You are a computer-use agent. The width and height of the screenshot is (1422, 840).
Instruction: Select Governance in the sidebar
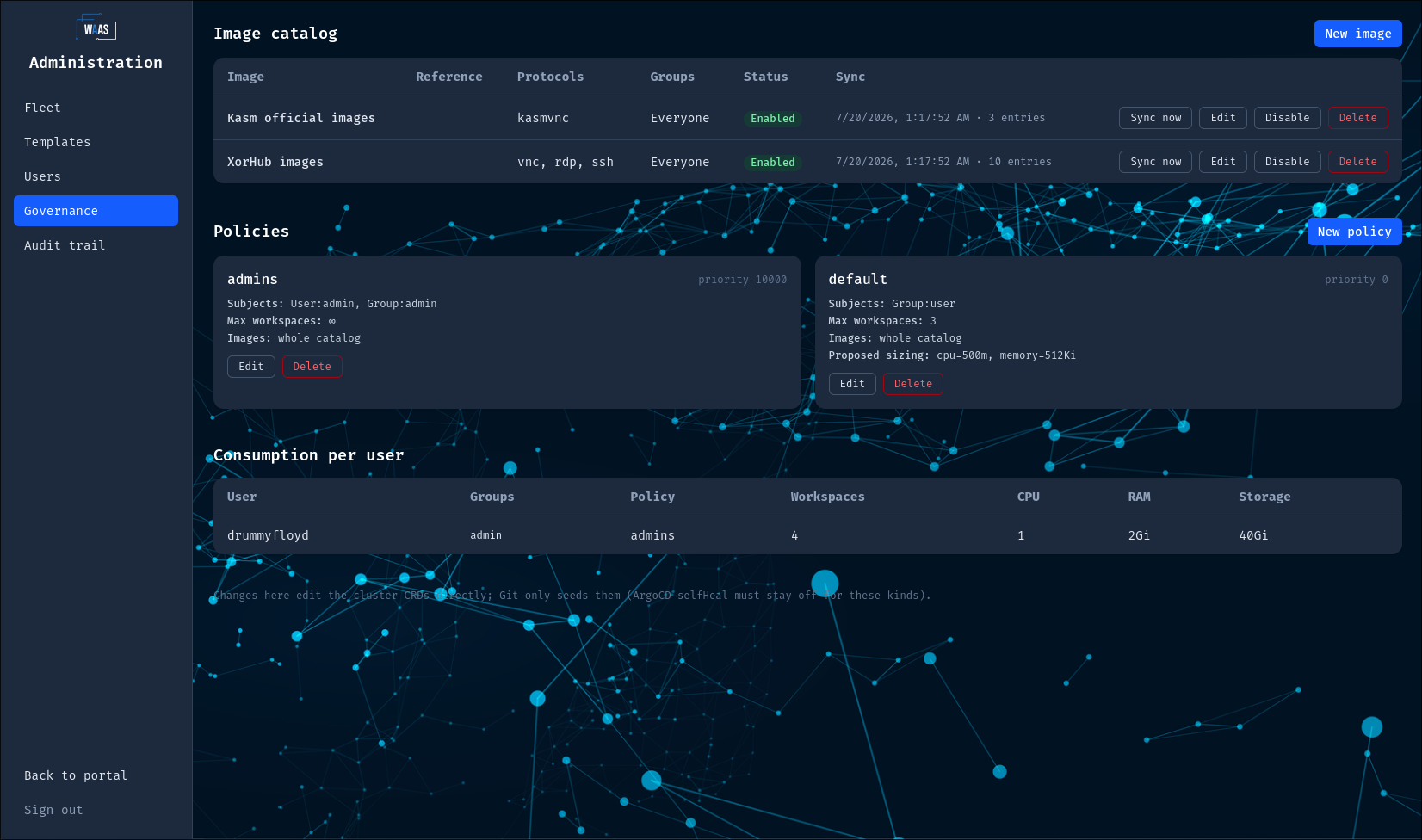tap(96, 211)
